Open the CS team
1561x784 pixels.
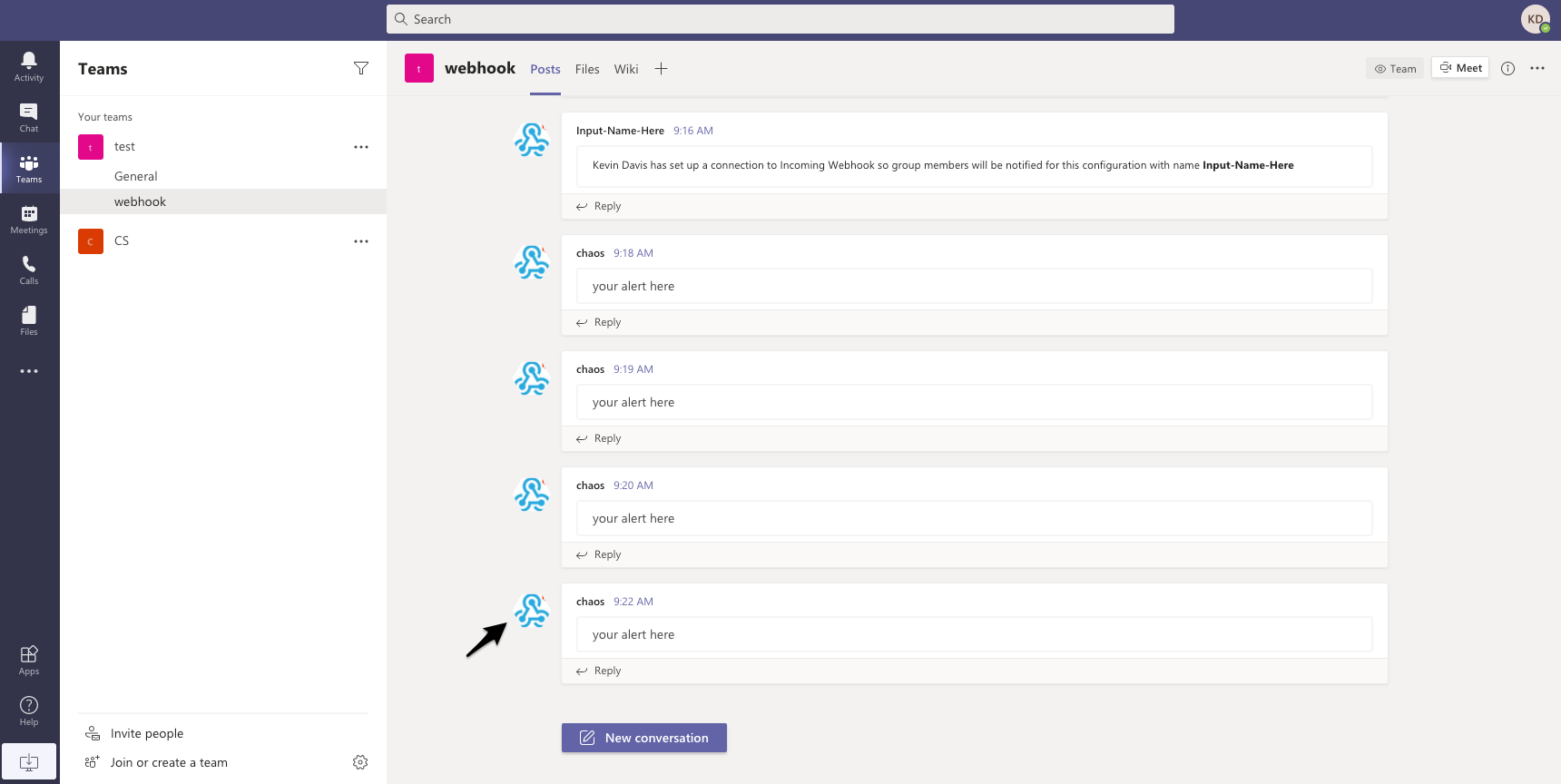[x=122, y=240]
